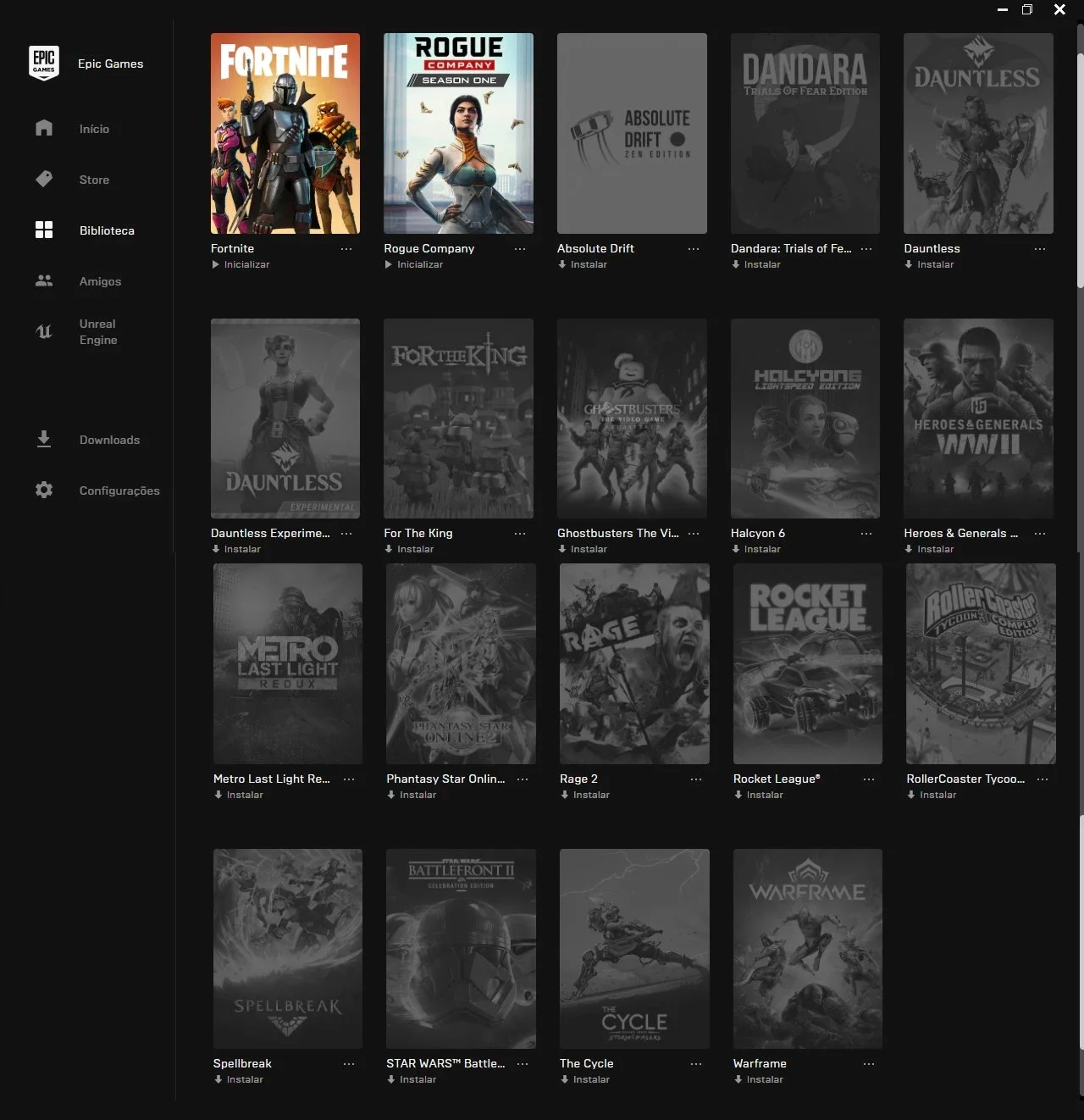The width and height of the screenshot is (1084, 1120).
Task: Select the Biblioteca grid icon
Action: tap(44, 230)
